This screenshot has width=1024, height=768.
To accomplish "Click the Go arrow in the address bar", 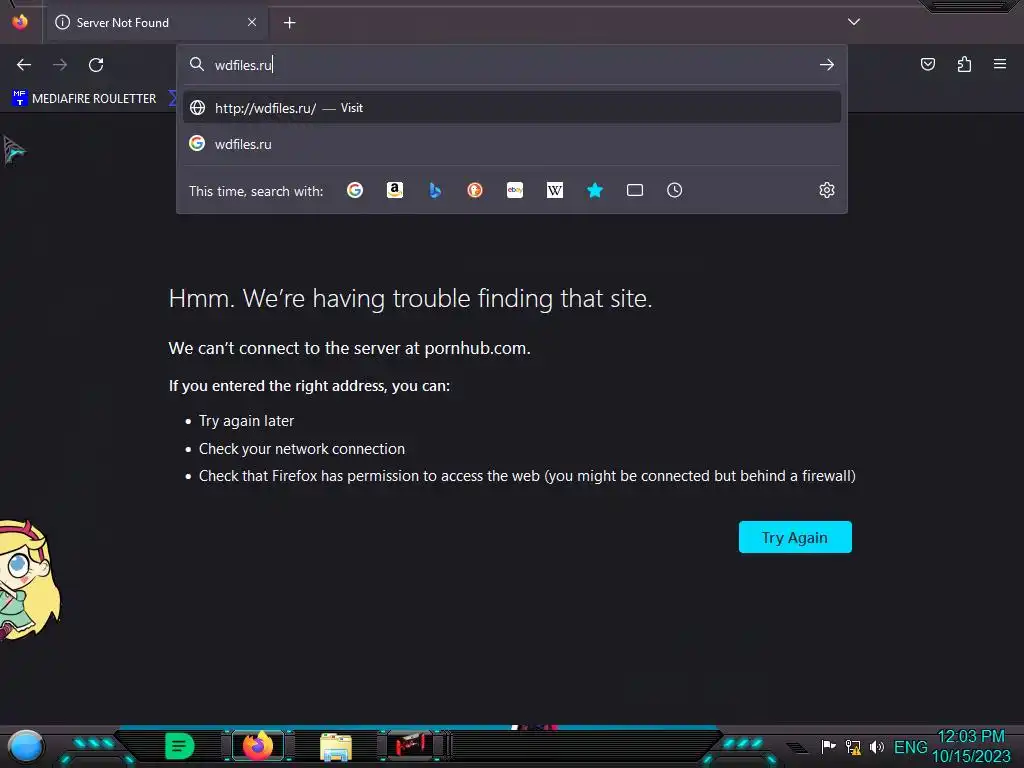I will click(x=827, y=65).
